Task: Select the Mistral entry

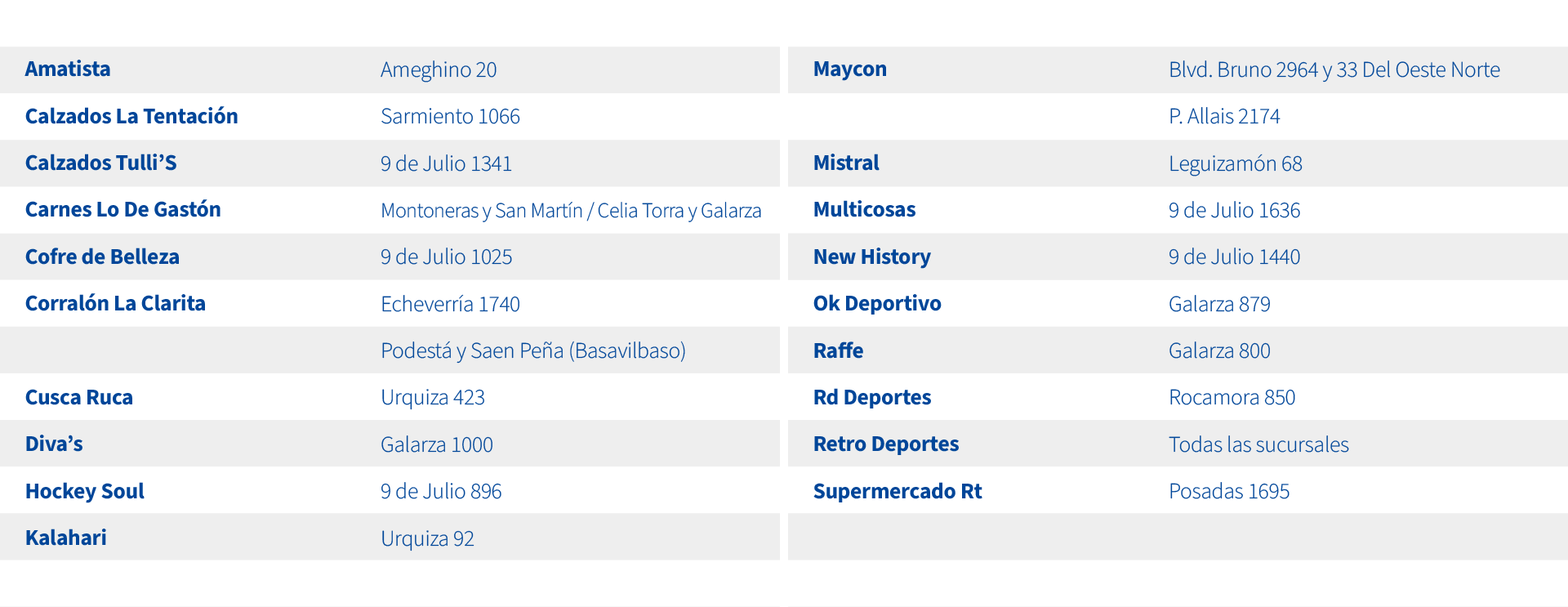Action: [x=846, y=163]
